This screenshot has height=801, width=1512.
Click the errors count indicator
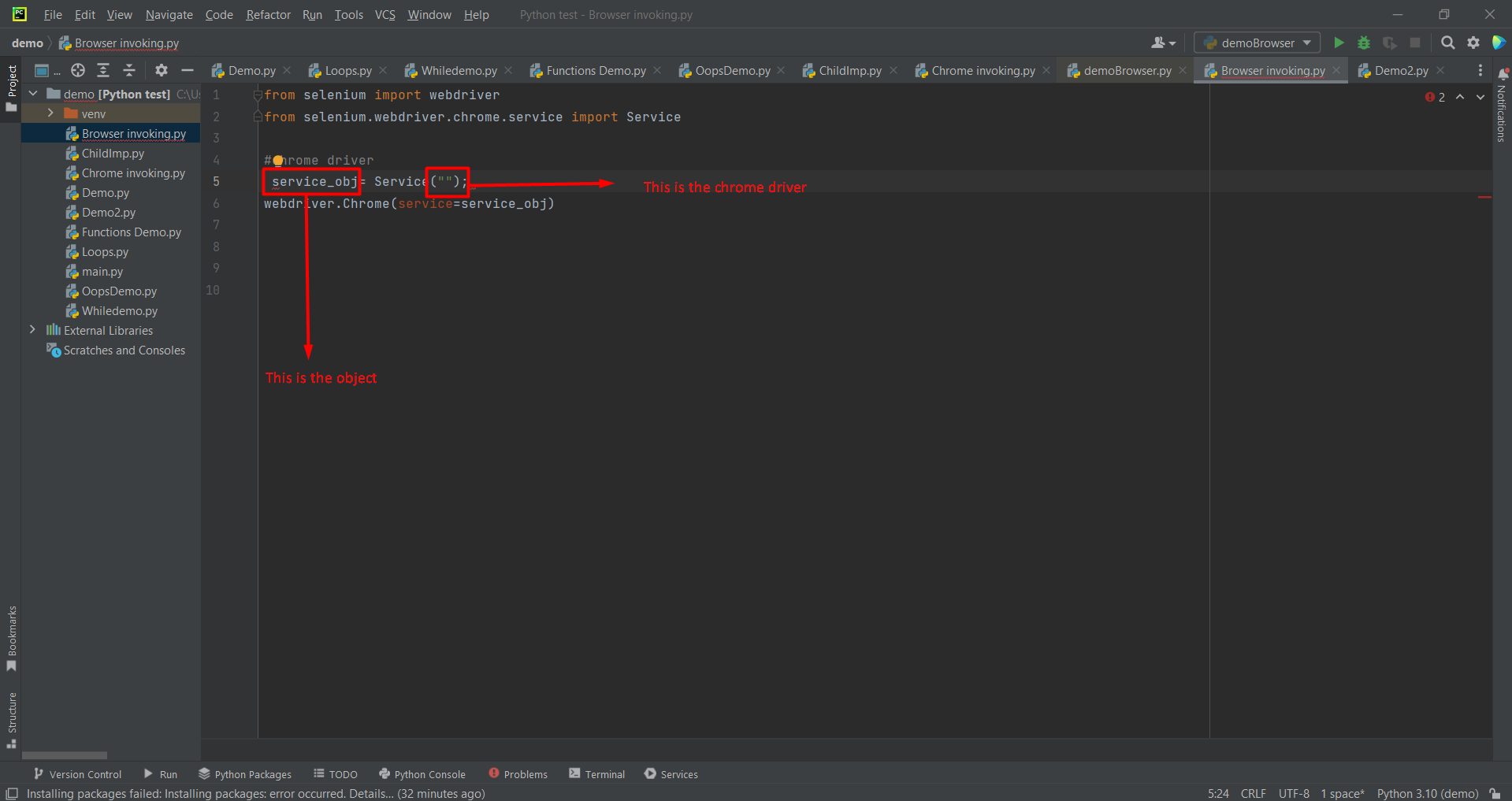[x=1435, y=97]
